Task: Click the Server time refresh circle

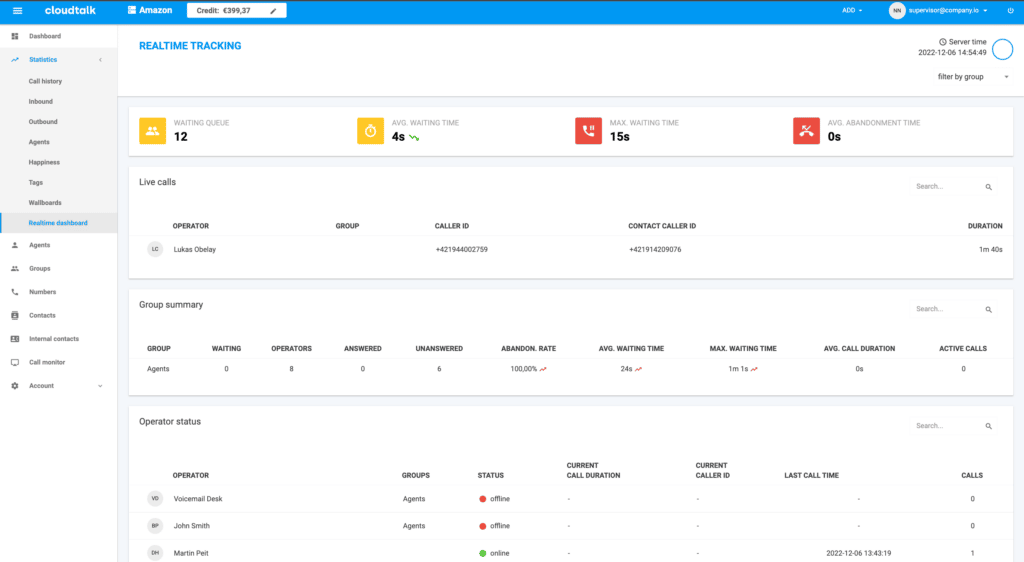Action: tap(1002, 51)
